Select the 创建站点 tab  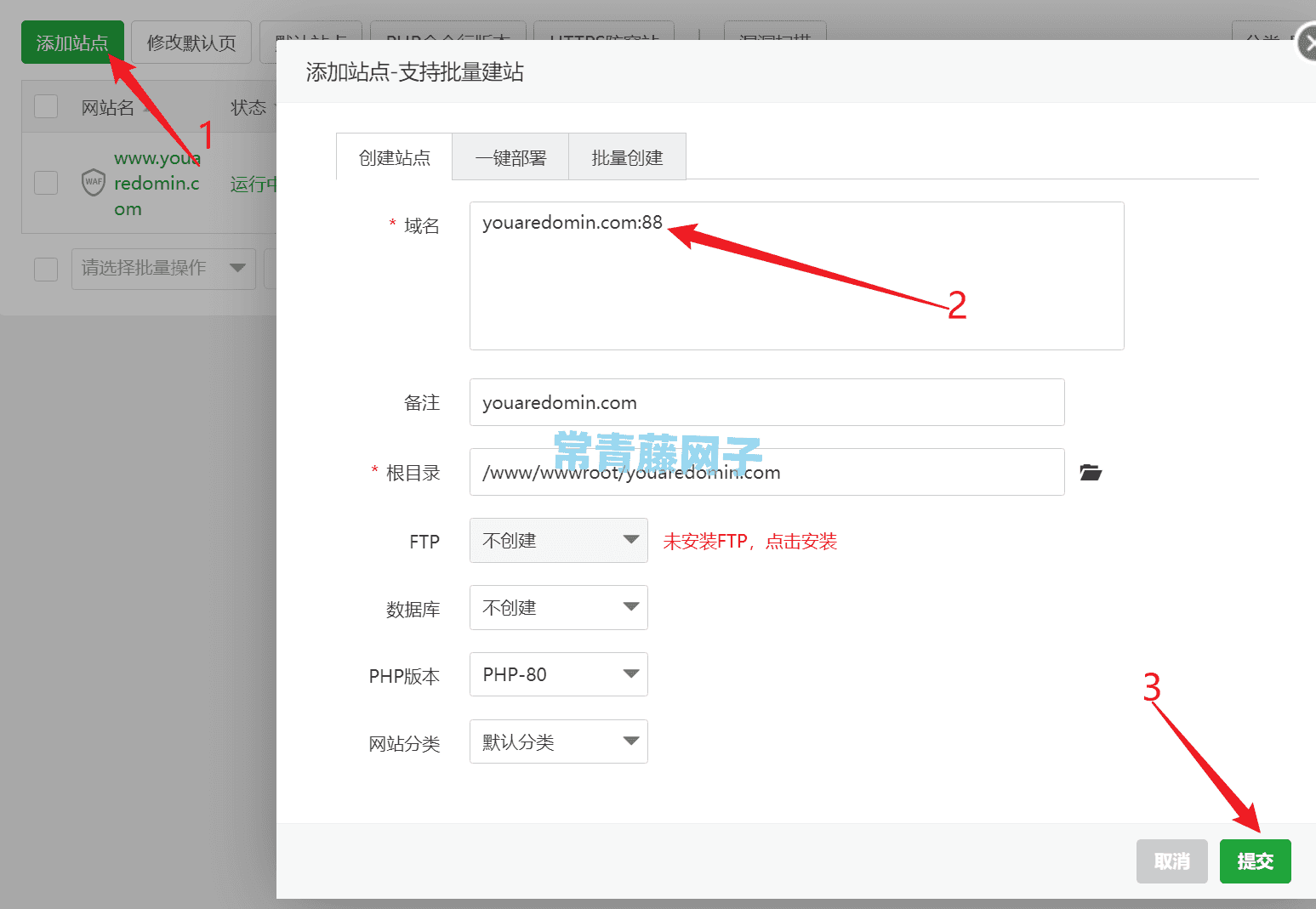394,156
